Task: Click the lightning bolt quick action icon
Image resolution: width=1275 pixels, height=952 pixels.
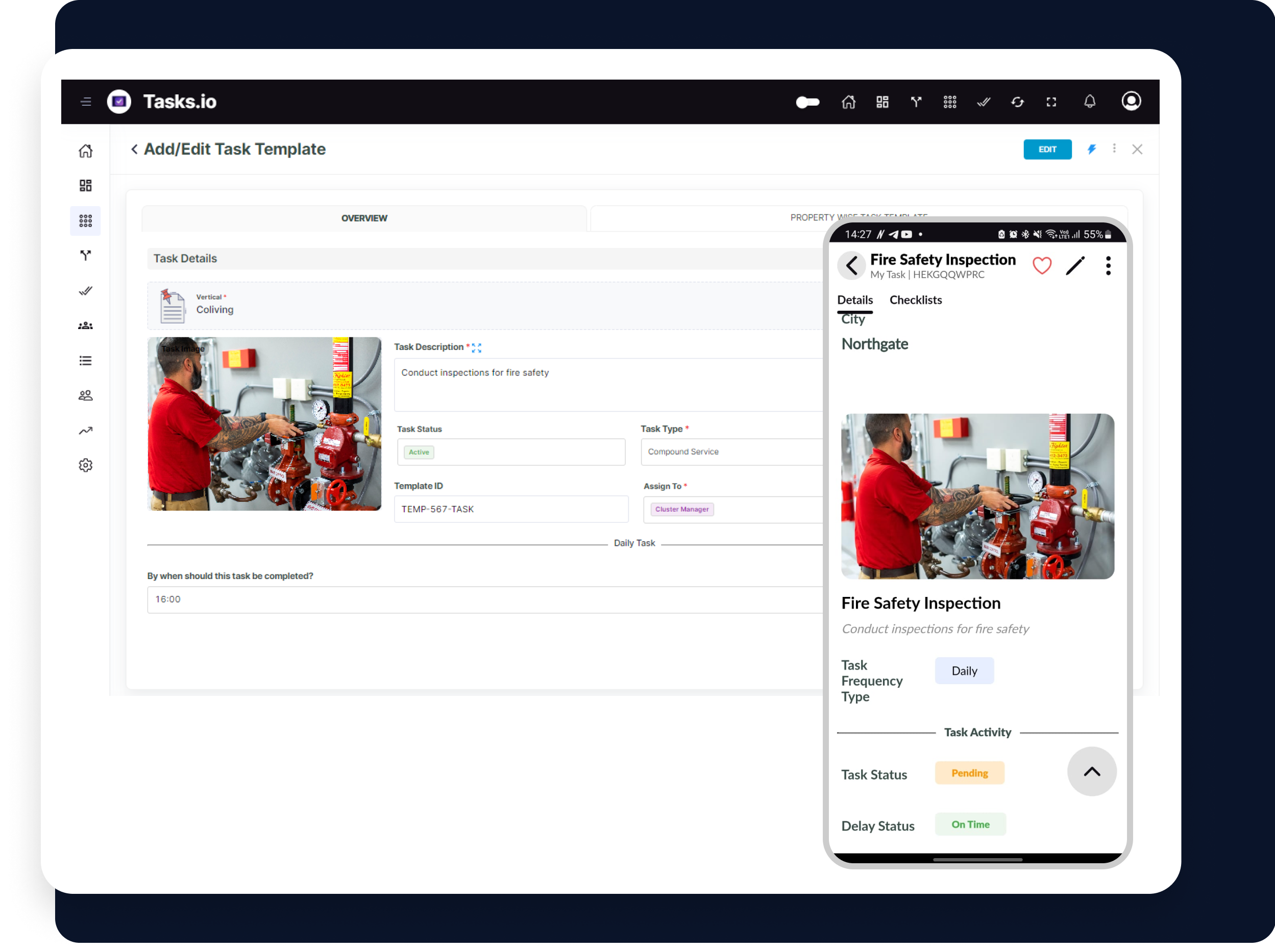Action: [x=1092, y=149]
